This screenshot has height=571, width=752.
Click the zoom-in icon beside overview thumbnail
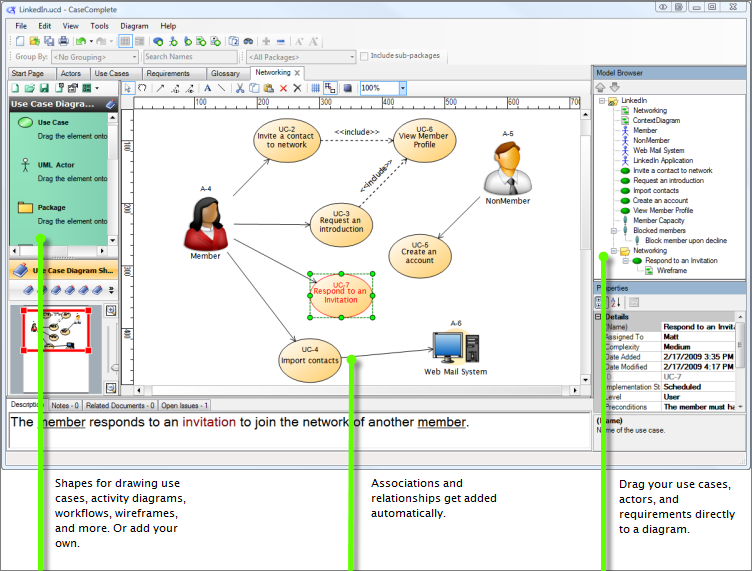pyautogui.click(x=111, y=311)
